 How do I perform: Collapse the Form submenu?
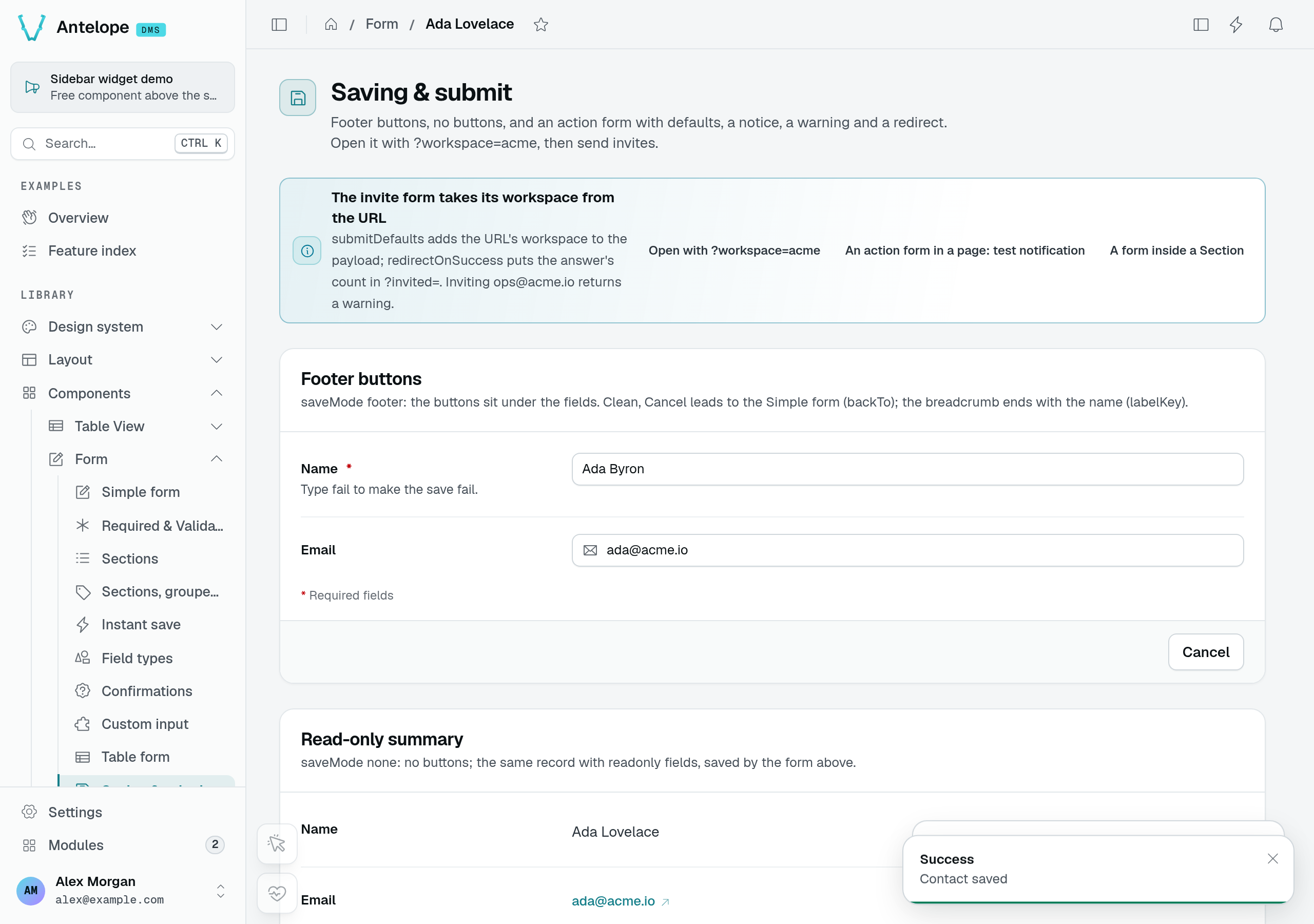tap(136, 459)
